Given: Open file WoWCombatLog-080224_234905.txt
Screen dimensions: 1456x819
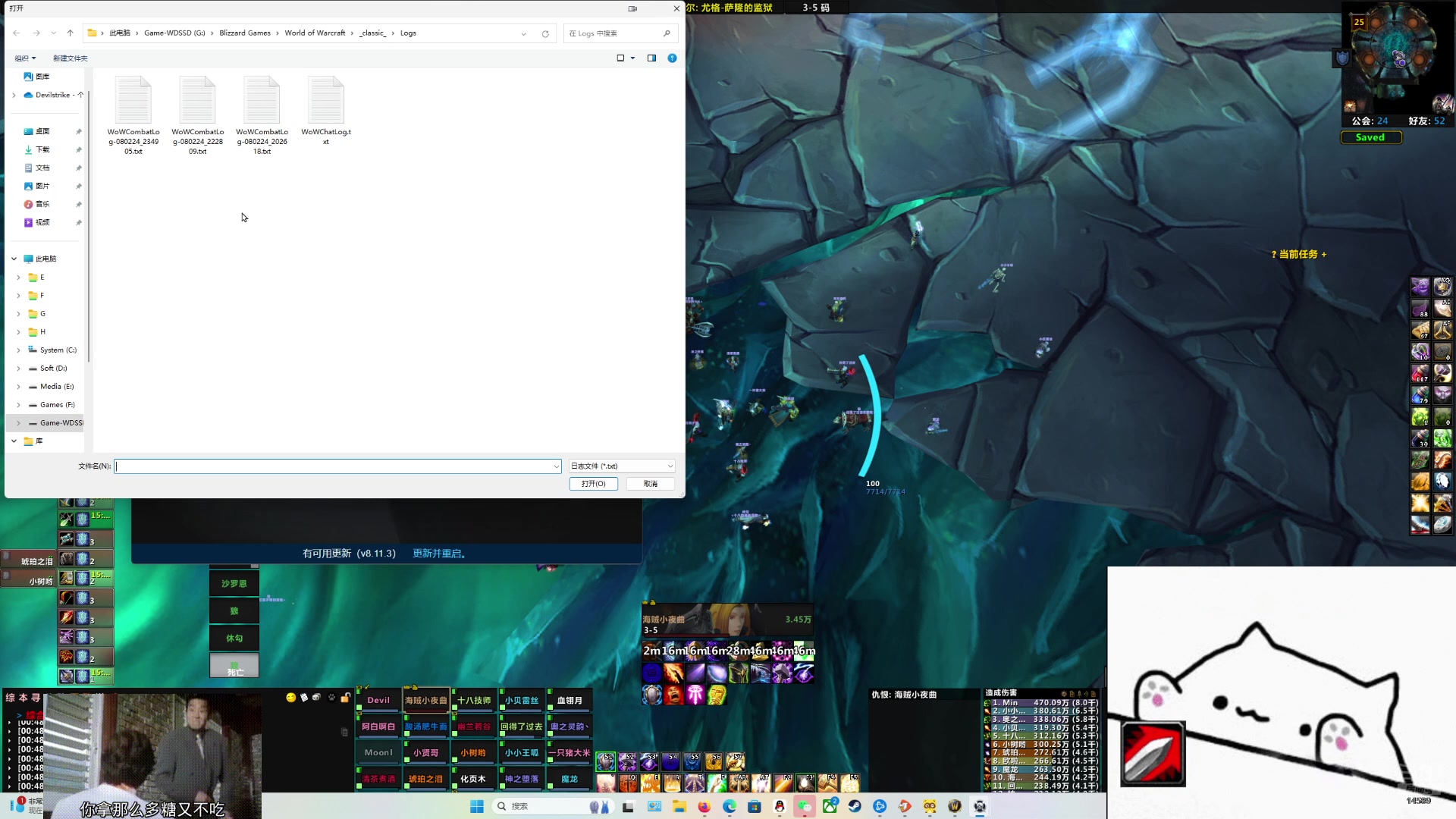Looking at the screenshot, I should point(133,115).
